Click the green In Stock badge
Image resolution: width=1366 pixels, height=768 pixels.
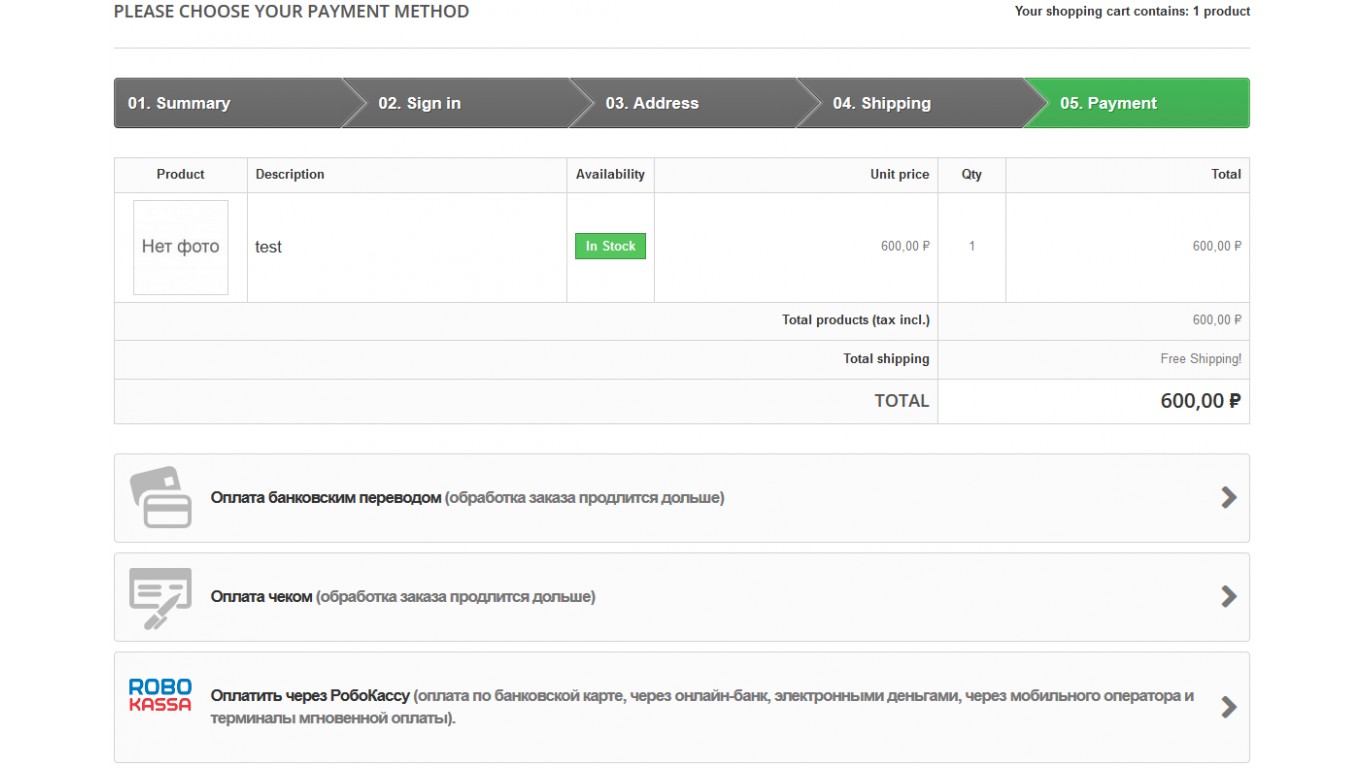tap(610, 246)
